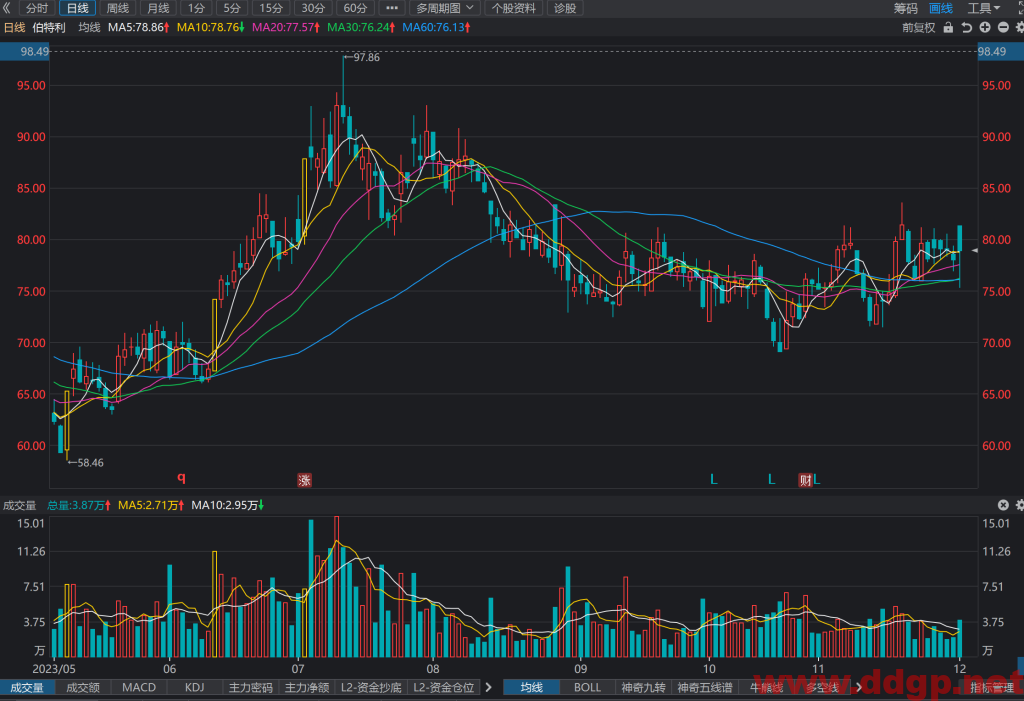1024x701 pixels.
Task: Click the L marker right of 财 marker
Action: point(817,480)
